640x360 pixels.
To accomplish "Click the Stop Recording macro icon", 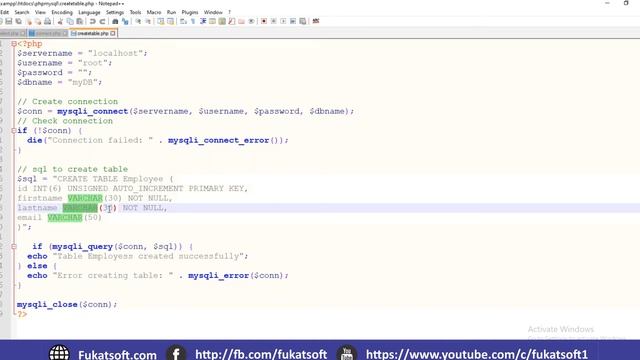I will coord(273,21).
